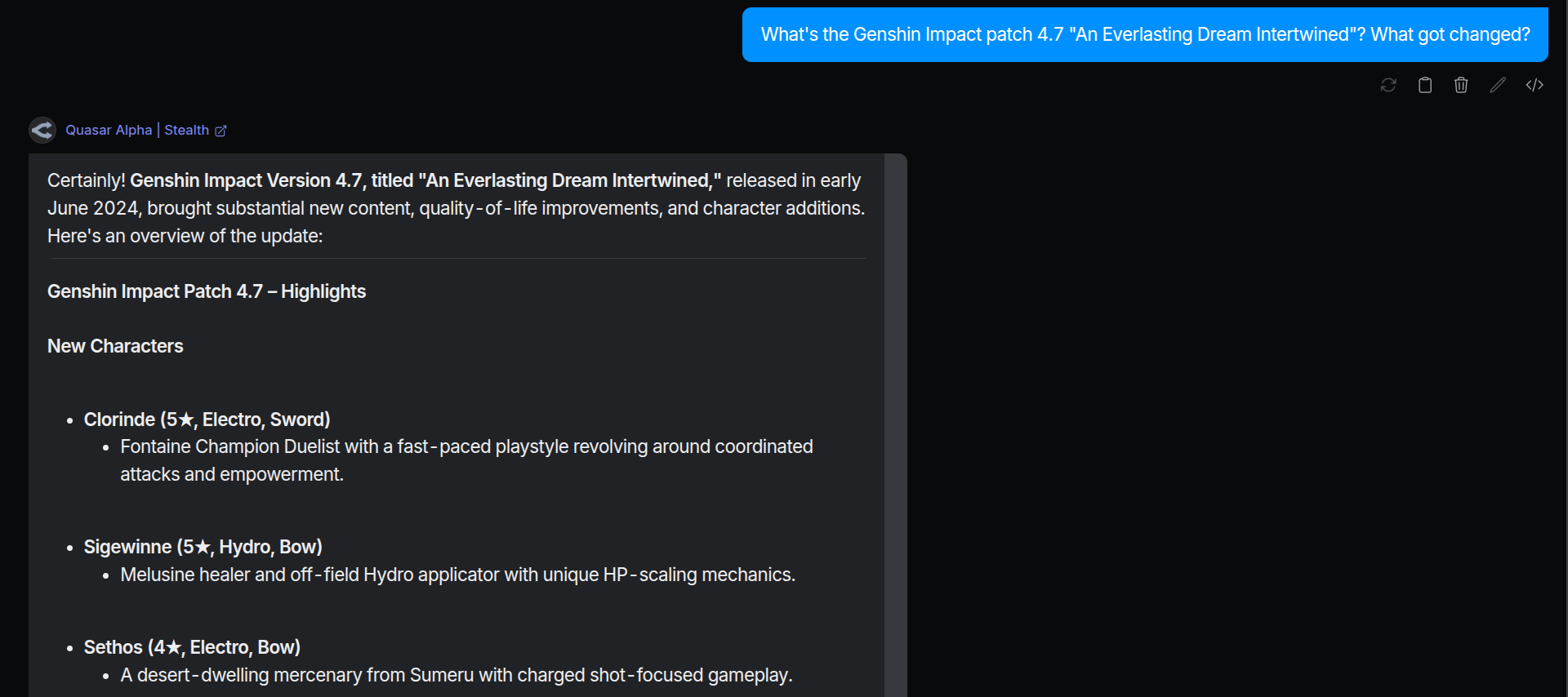Viewport: 1568px width, 697px height.
Task: Copy the user message with the clipboard icon
Action: pyautogui.click(x=1425, y=85)
